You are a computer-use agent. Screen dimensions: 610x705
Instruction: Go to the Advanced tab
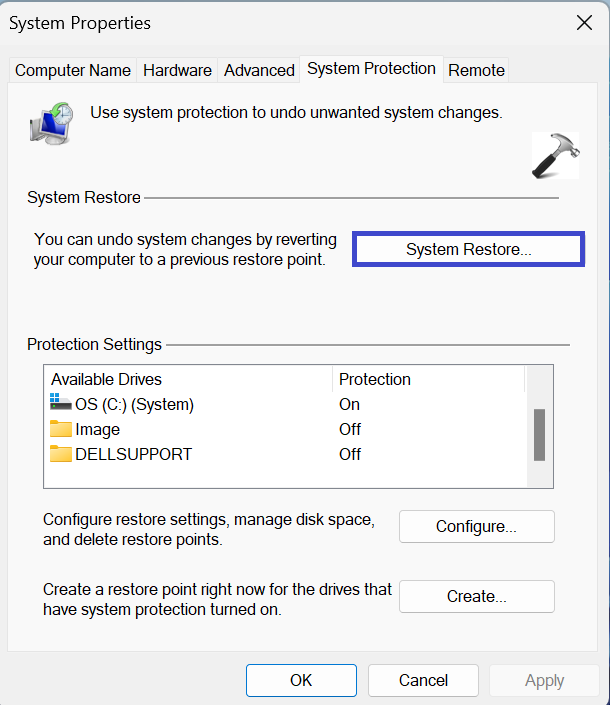point(259,70)
